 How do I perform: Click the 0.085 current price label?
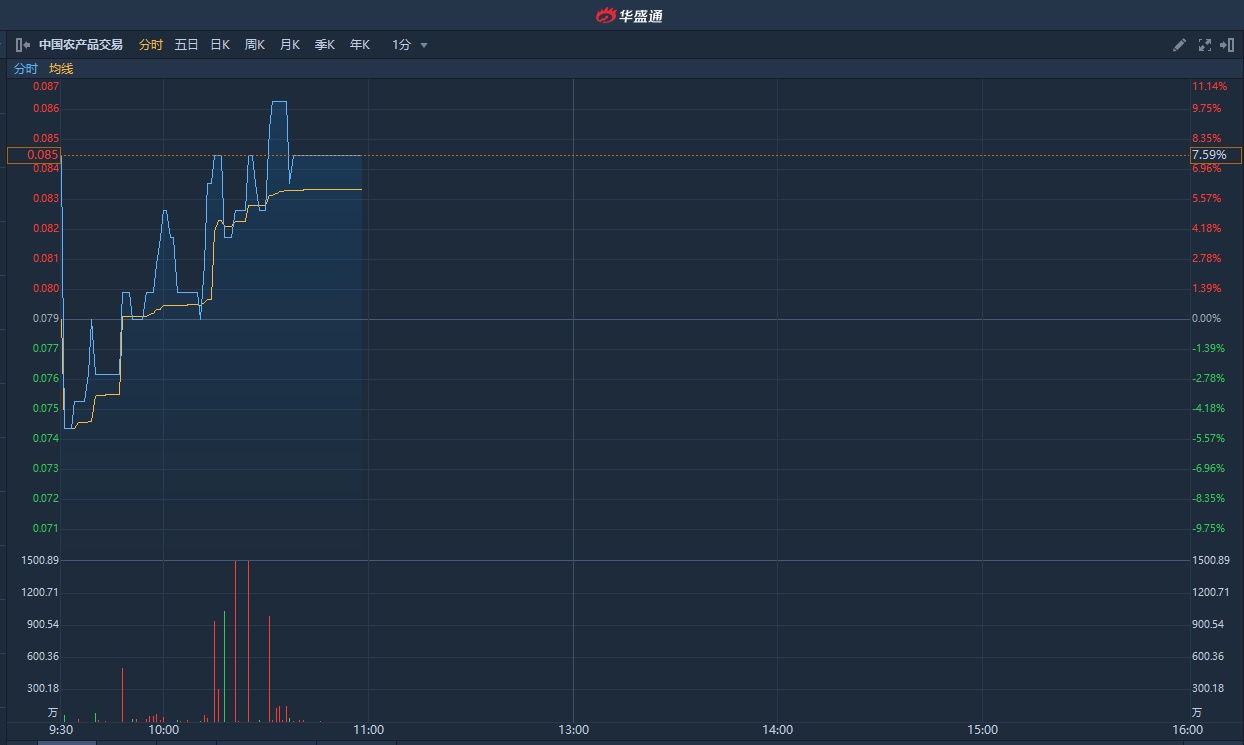34,155
